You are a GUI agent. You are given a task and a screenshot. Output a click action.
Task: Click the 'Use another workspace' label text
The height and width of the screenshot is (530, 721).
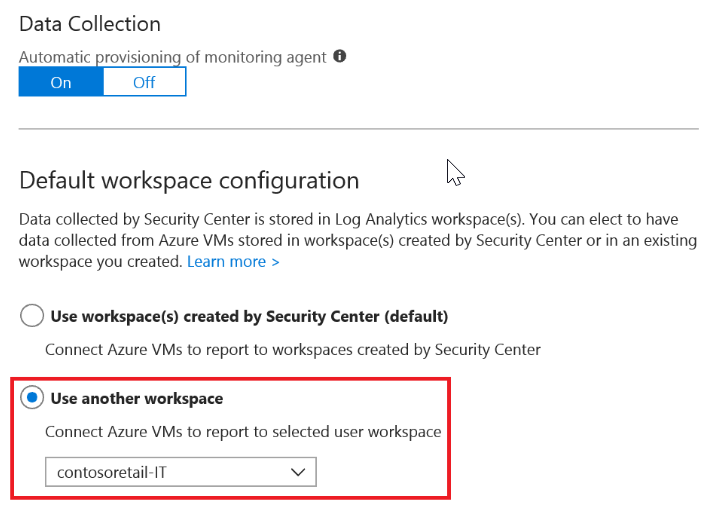coord(137,398)
